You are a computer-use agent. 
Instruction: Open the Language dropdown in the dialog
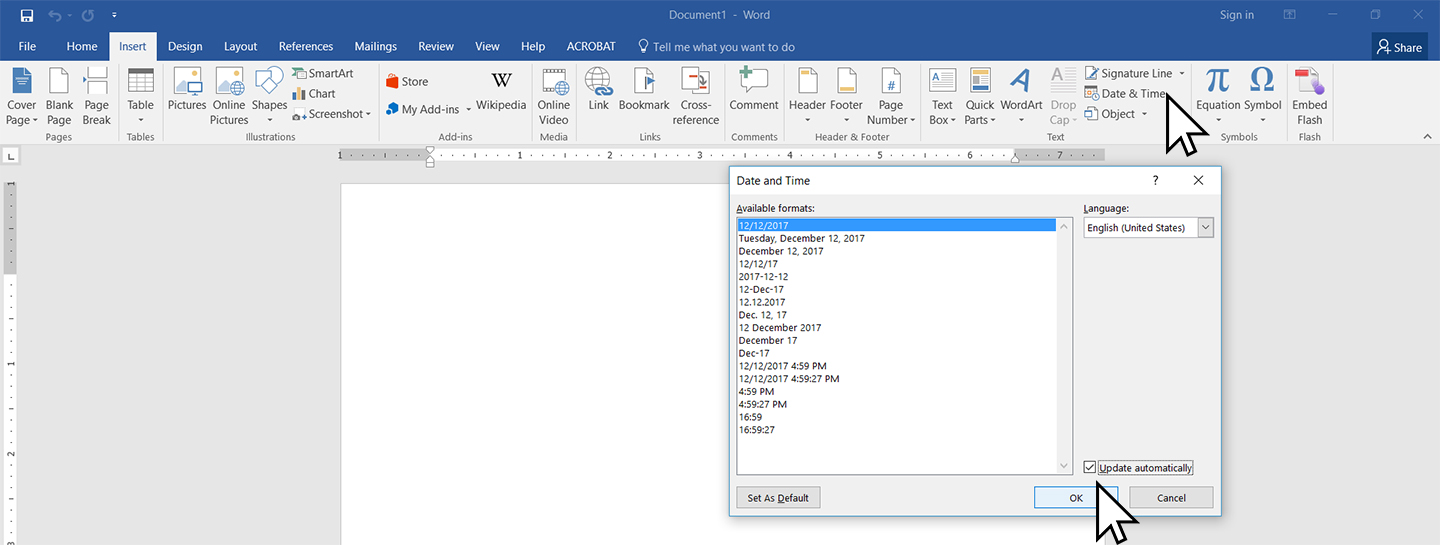point(1205,227)
